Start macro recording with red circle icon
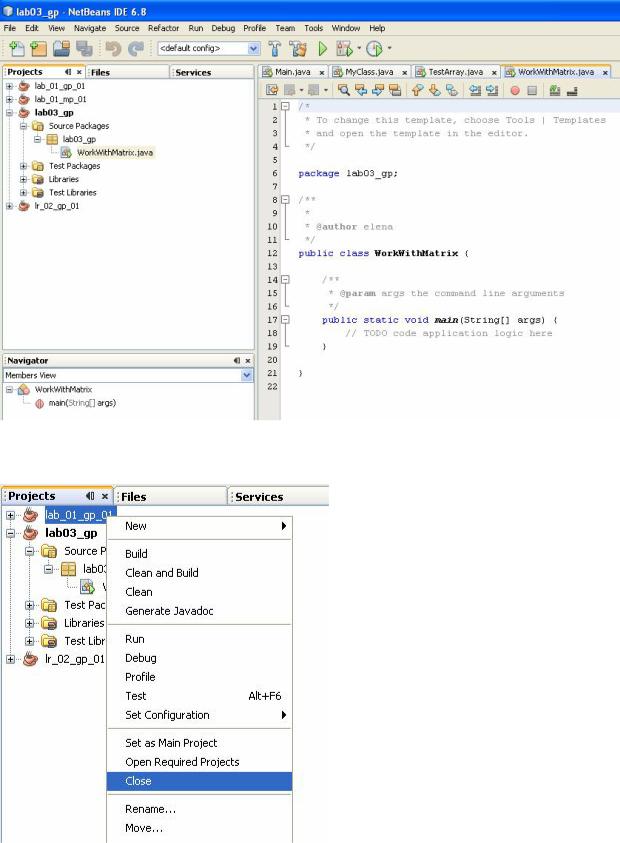This screenshot has width=620, height=843. 515,90
